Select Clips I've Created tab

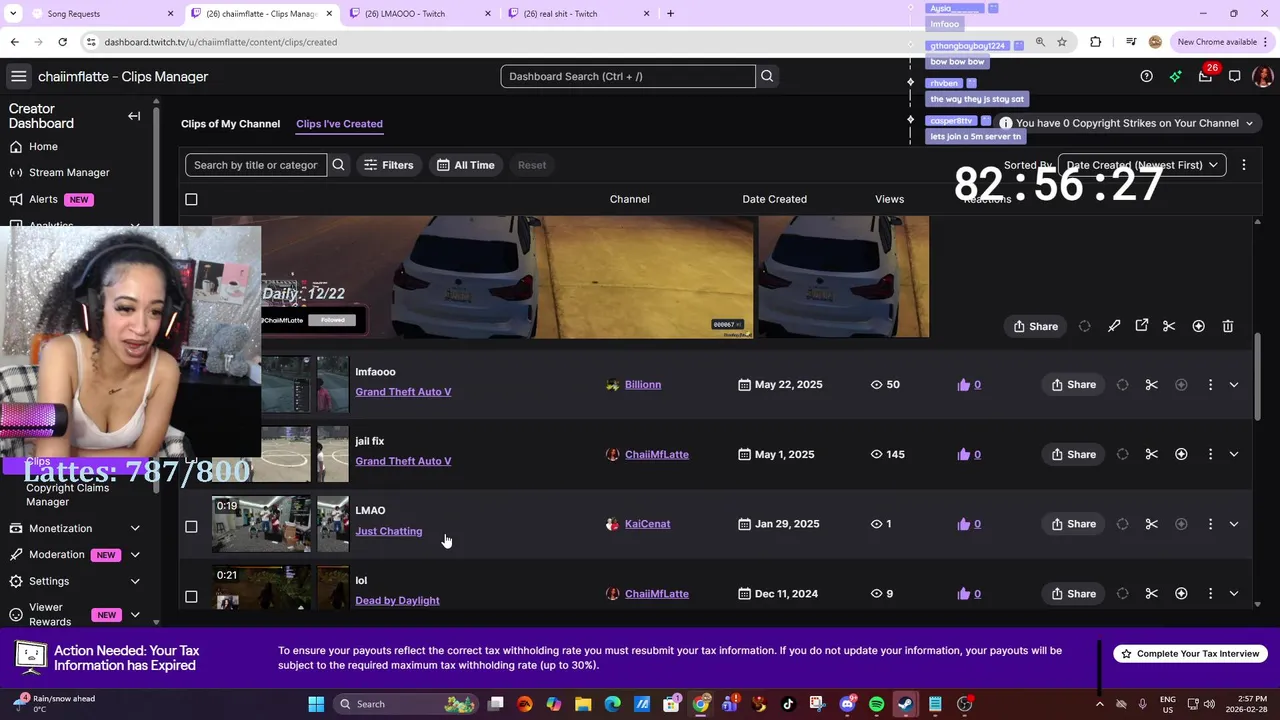coord(339,124)
